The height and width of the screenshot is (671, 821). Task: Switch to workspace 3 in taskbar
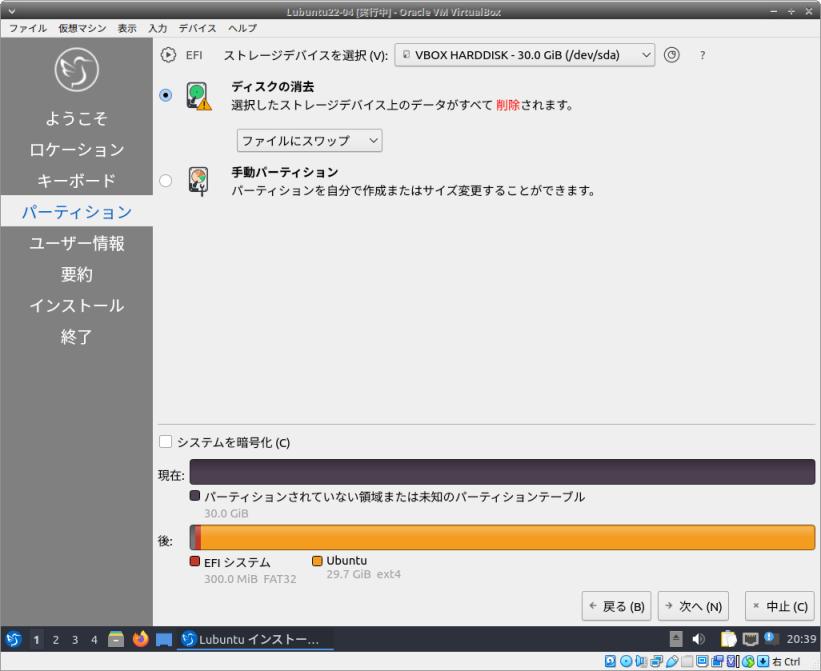[x=75, y=640]
